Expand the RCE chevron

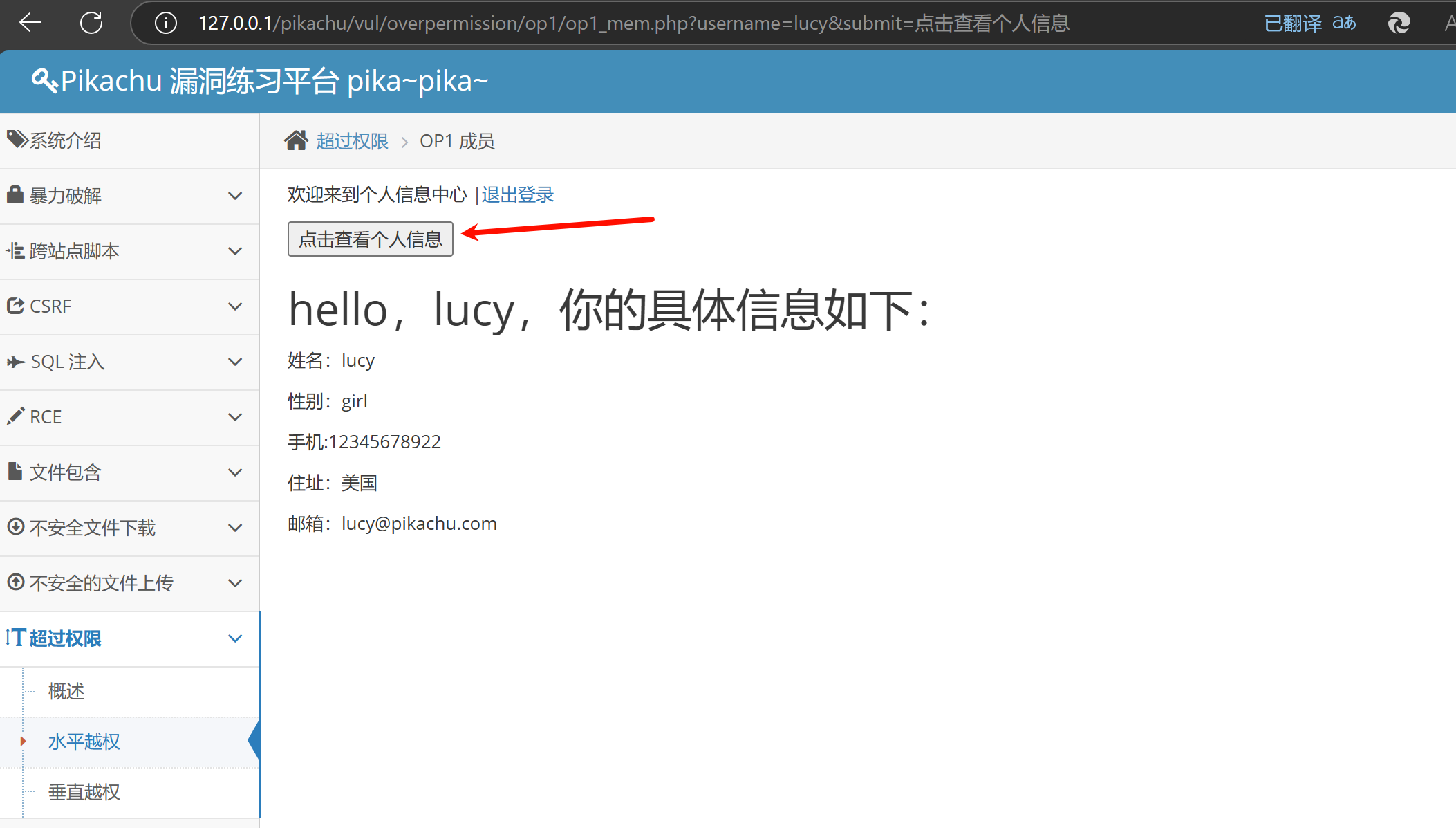[x=235, y=417]
